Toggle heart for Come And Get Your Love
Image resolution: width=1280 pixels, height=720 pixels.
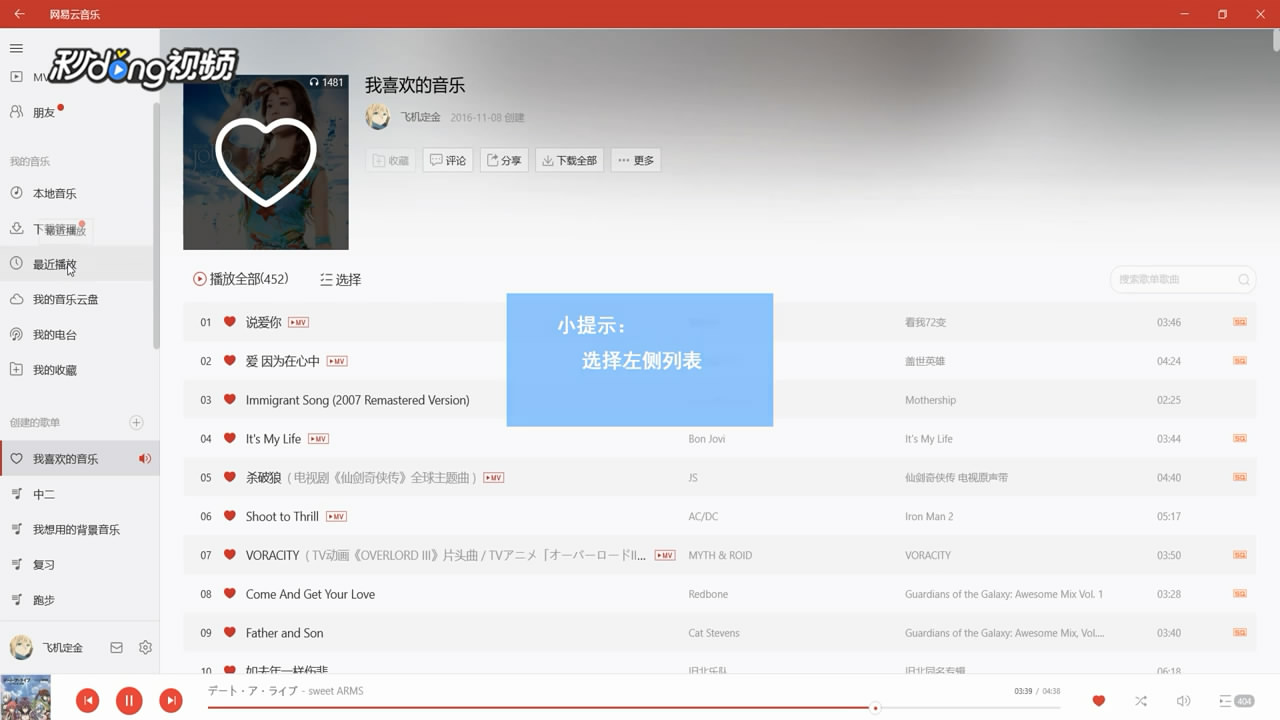point(229,594)
